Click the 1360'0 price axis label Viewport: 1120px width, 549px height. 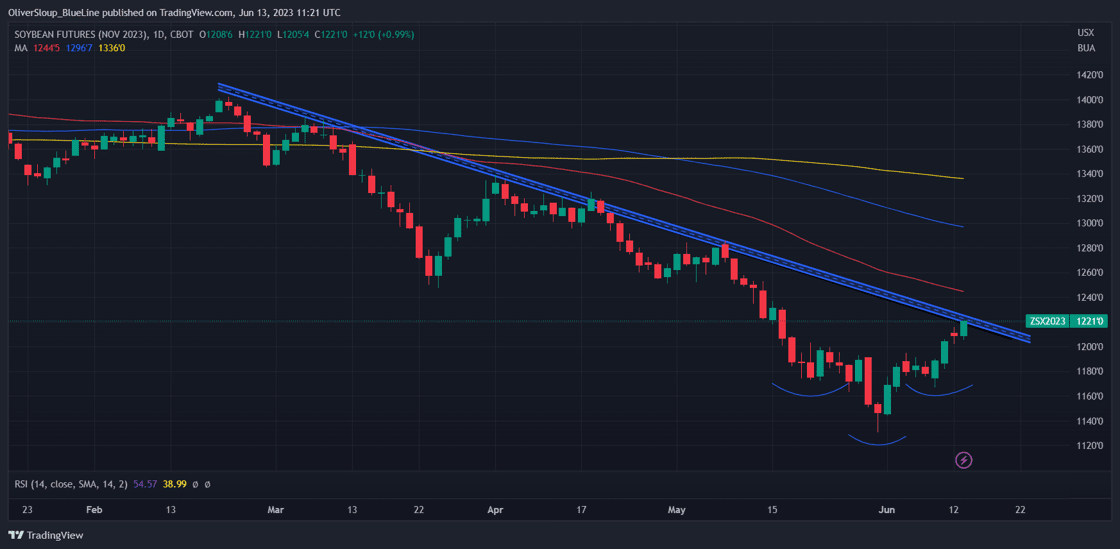click(1090, 149)
